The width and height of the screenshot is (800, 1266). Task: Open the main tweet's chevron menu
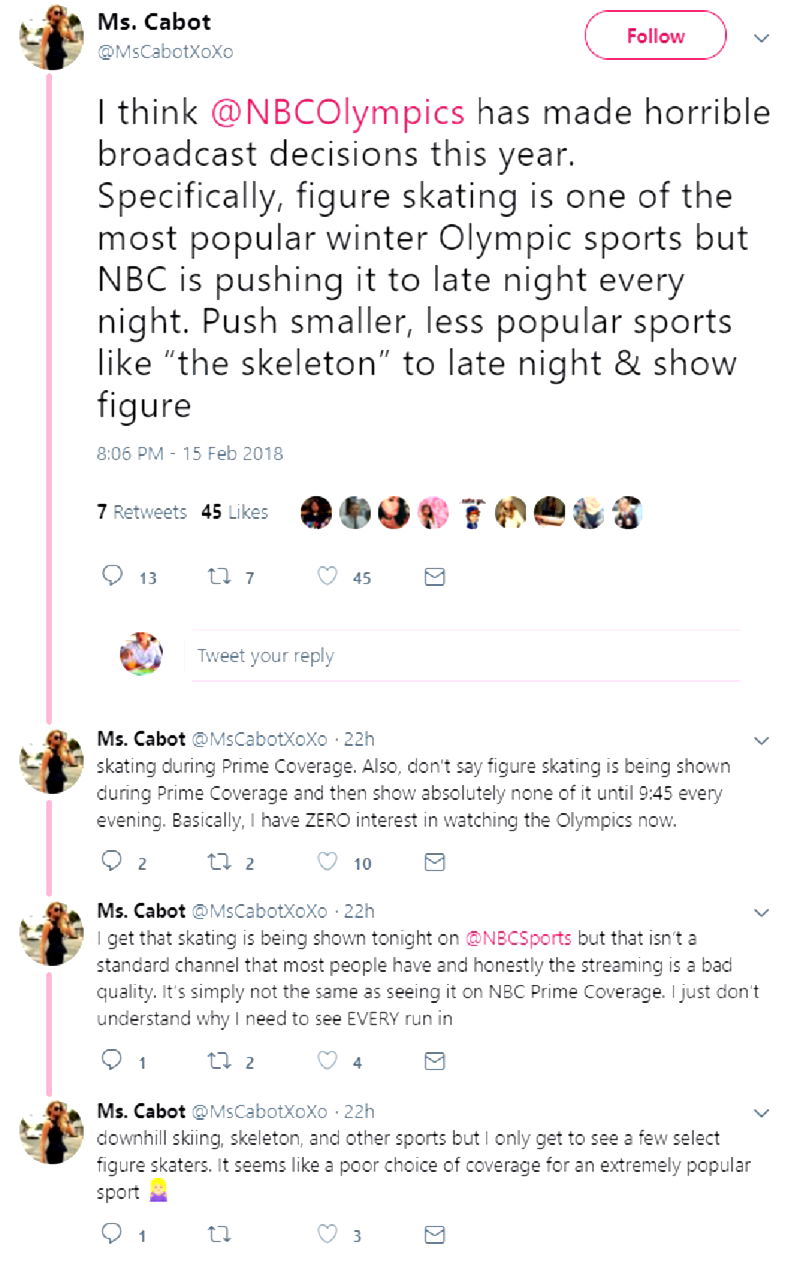[761, 37]
